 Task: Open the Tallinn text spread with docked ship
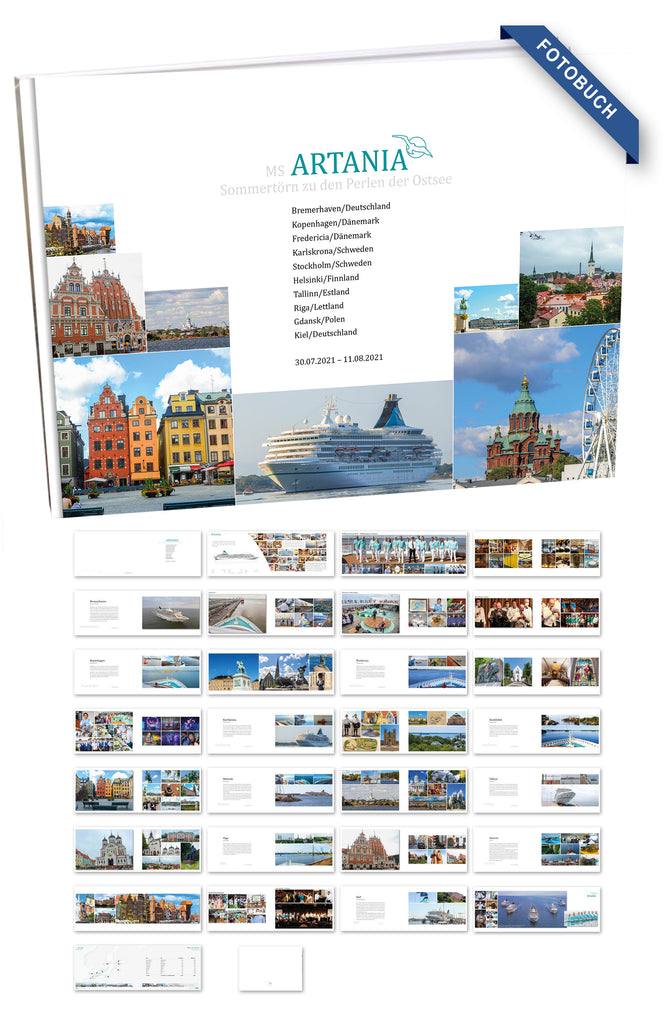(x=537, y=790)
